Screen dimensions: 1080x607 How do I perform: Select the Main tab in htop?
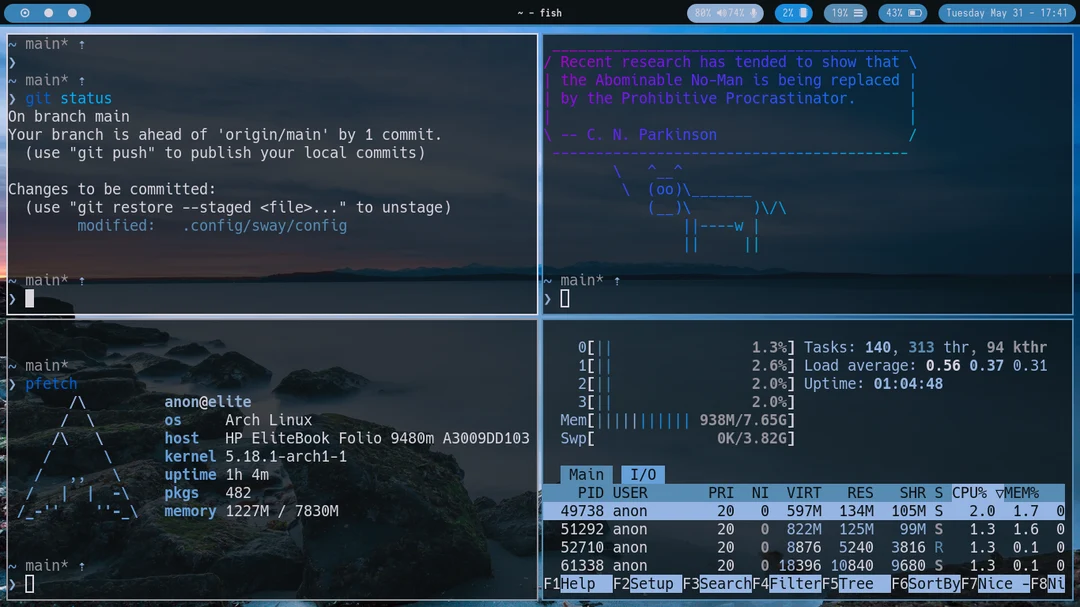585,474
